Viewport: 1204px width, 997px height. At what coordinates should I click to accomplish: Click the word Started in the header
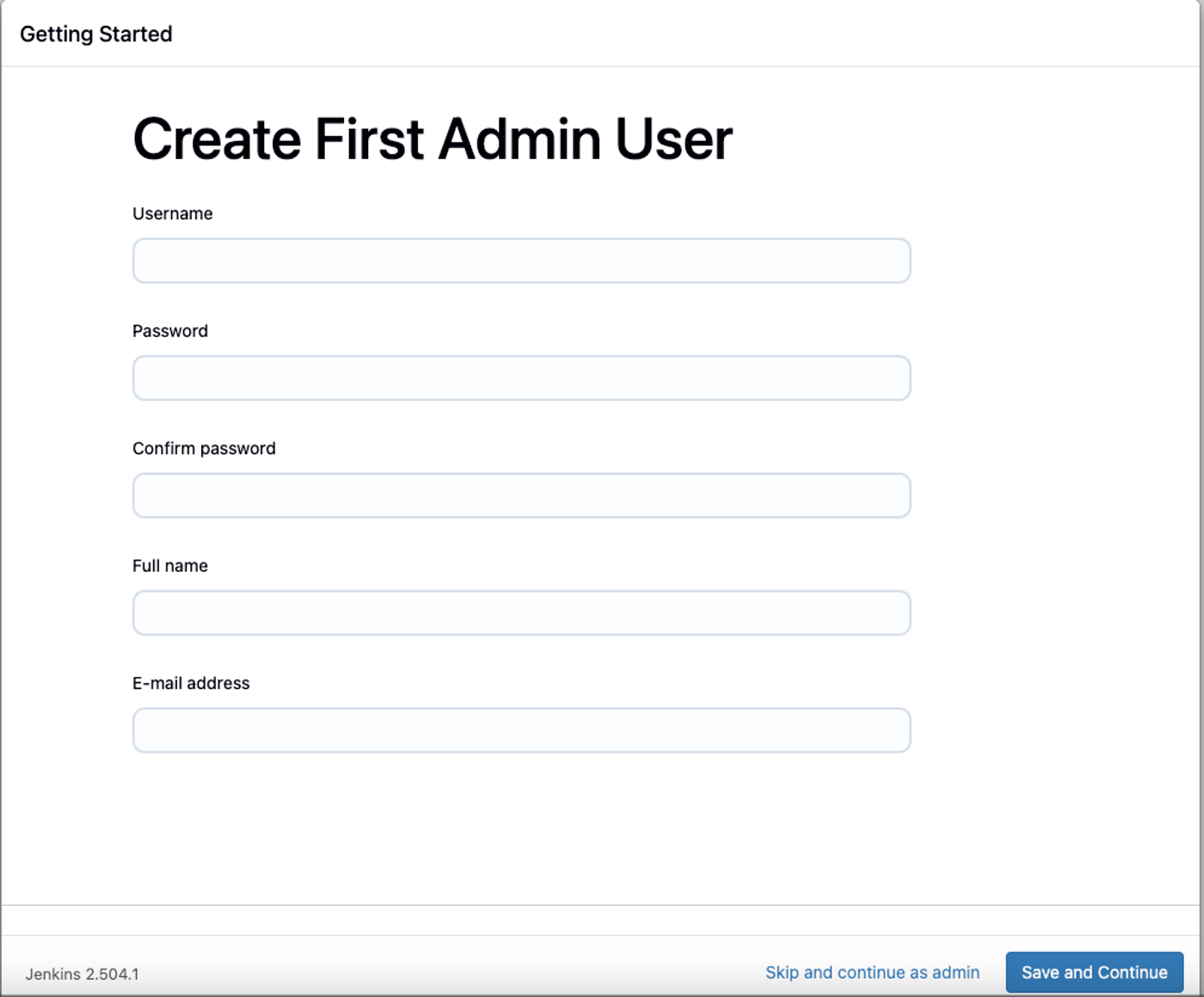tap(136, 34)
